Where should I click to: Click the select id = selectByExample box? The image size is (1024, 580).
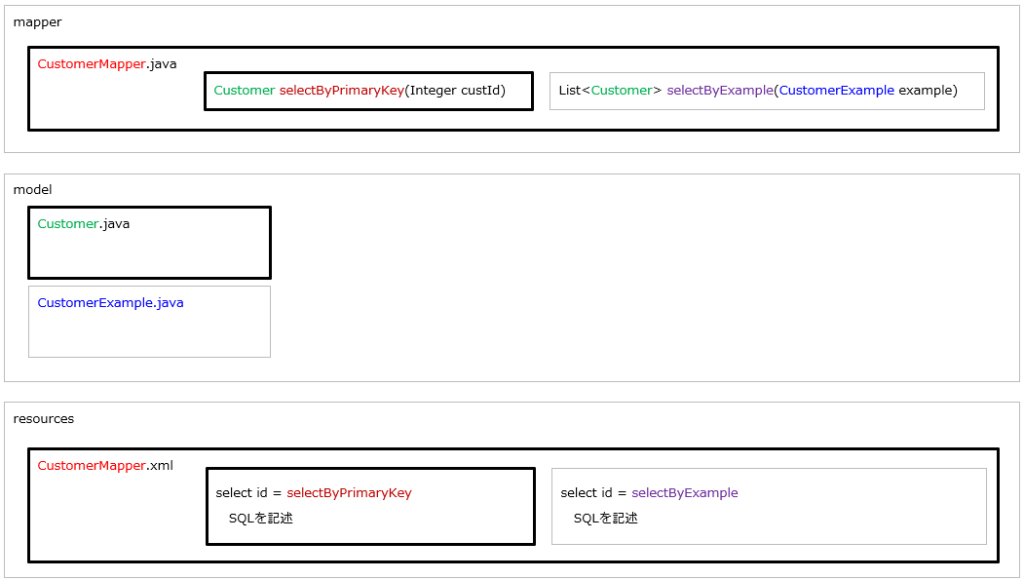[x=768, y=505]
